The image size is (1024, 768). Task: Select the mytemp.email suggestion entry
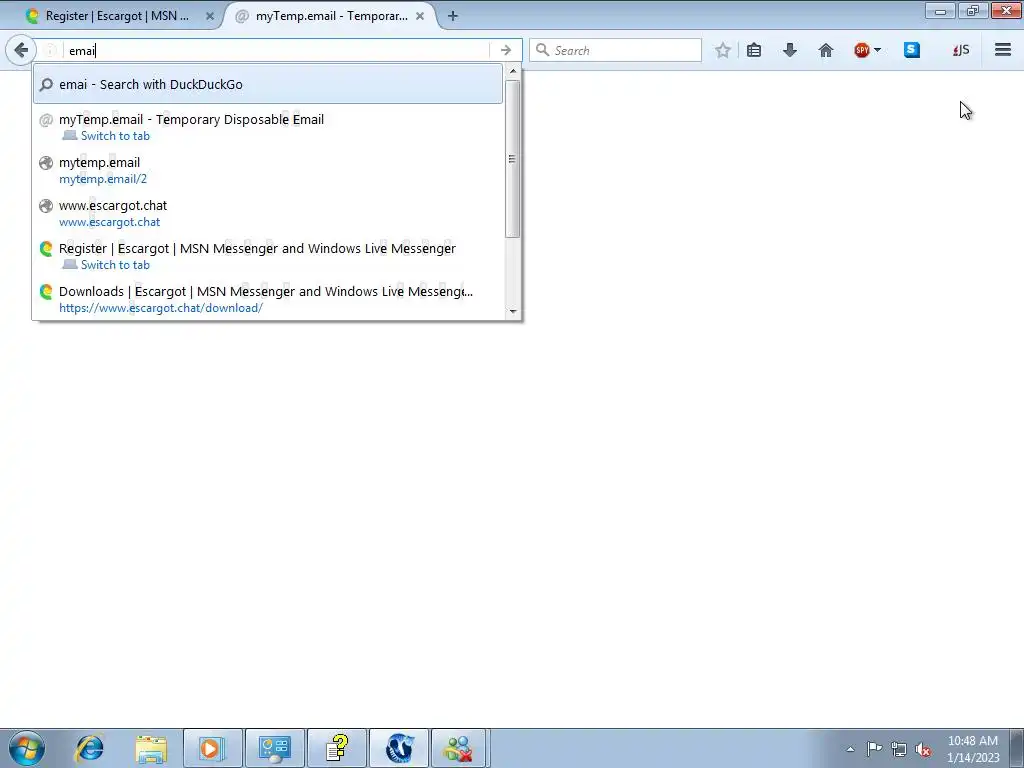pyautogui.click(x=268, y=170)
